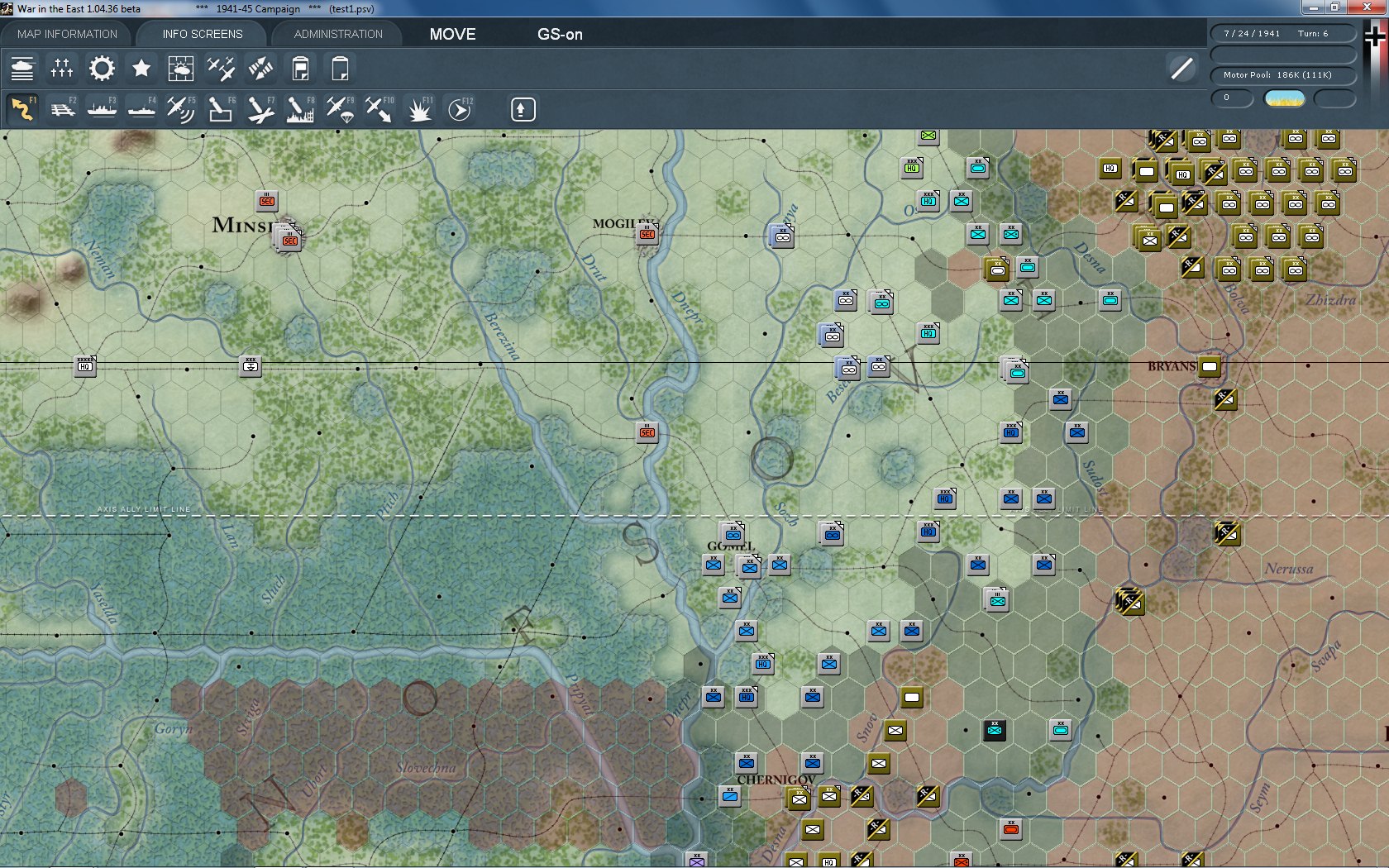Click the GS-on status label
The height and width of the screenshot is (868, 1389).
point(560,34)
